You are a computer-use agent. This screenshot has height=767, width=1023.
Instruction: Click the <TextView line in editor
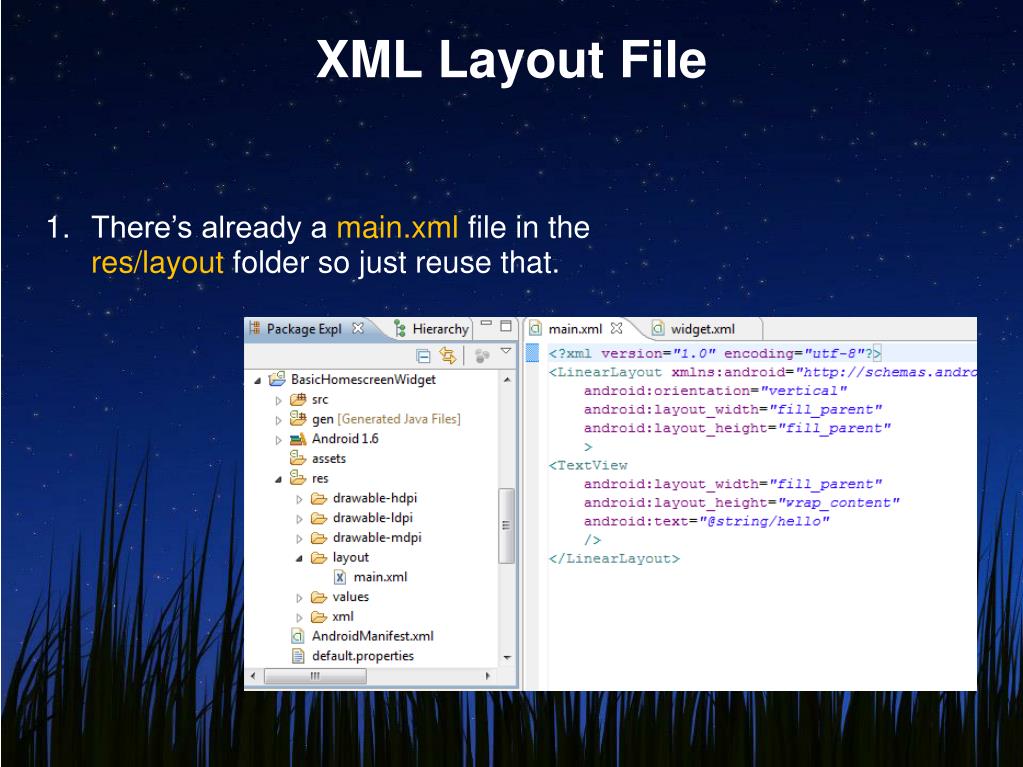point(588,466)
